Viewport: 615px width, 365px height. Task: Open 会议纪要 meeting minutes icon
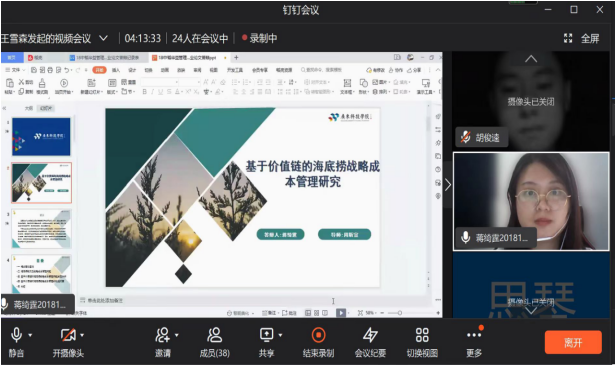[x=370, y=335]
